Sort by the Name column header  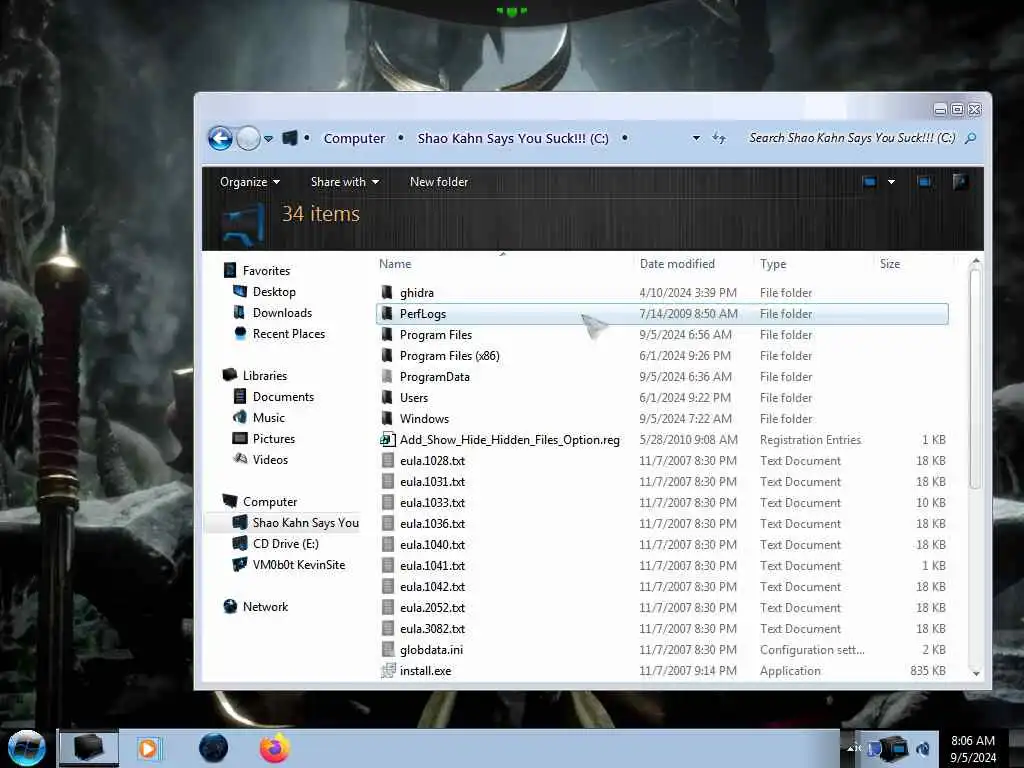pyautogui.click(x=395, y=264)
